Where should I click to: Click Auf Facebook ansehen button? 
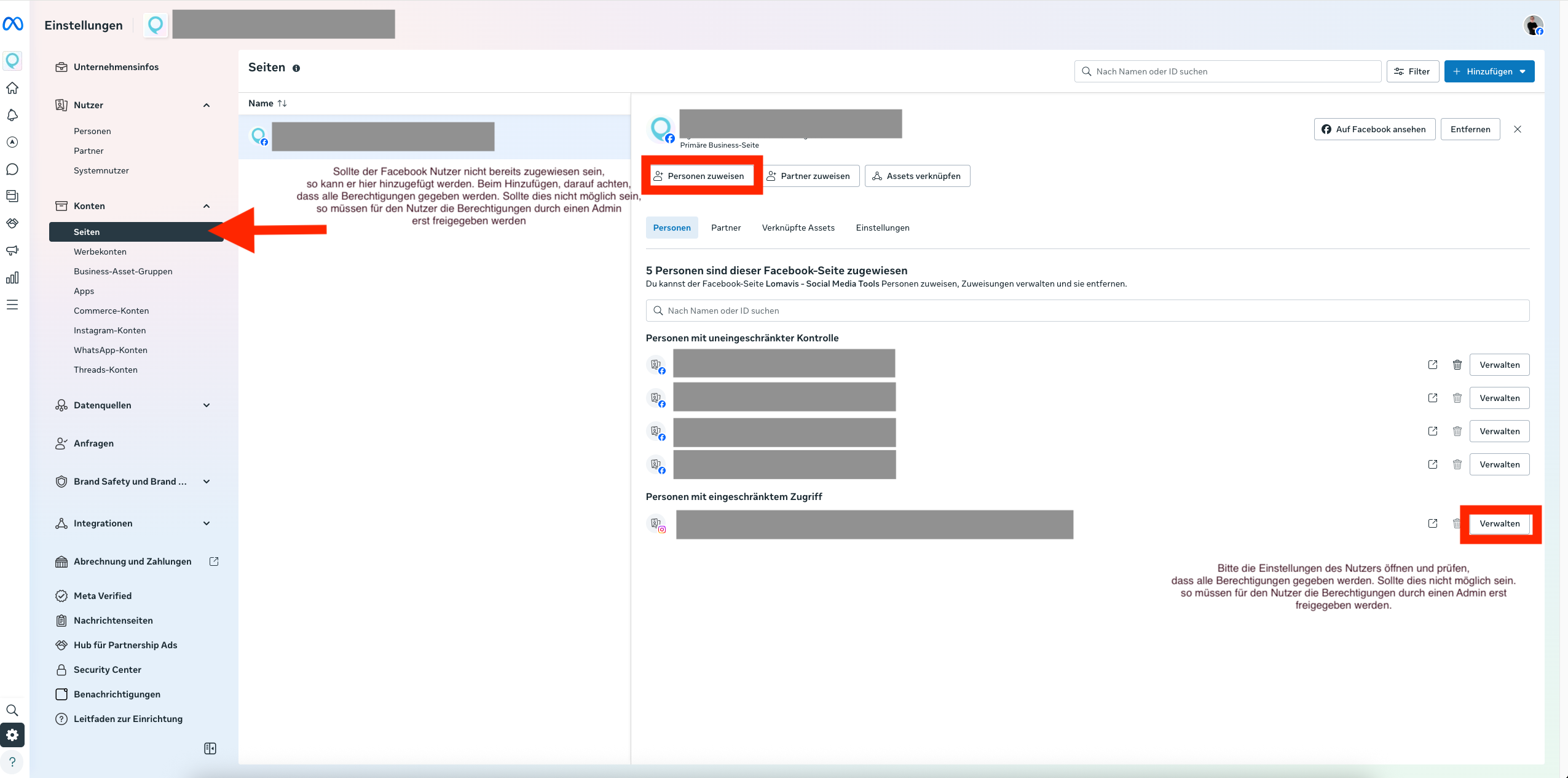(x=1374, y=129)
